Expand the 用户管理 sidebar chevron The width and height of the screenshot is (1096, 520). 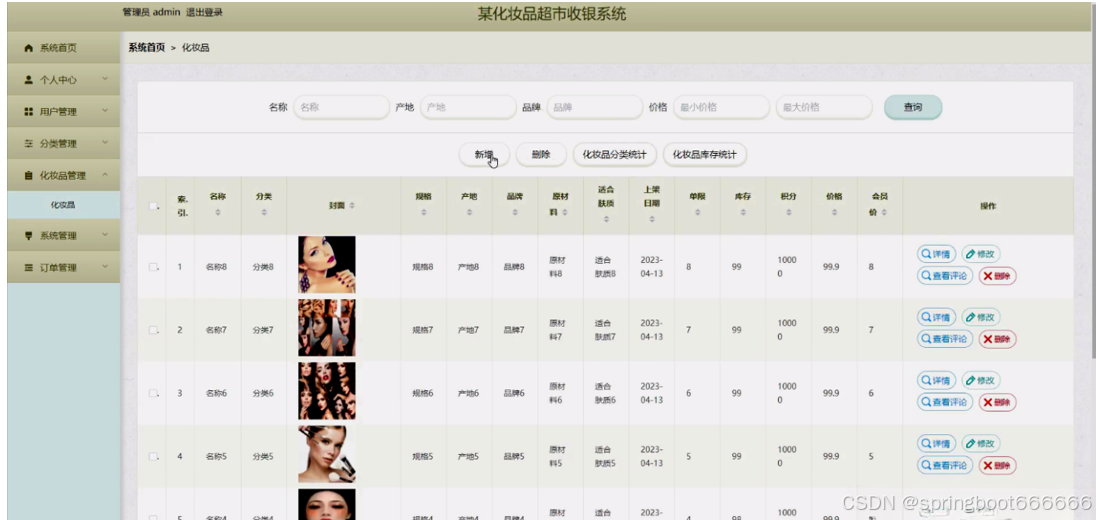pyautogui.click(x=105, y=110)
